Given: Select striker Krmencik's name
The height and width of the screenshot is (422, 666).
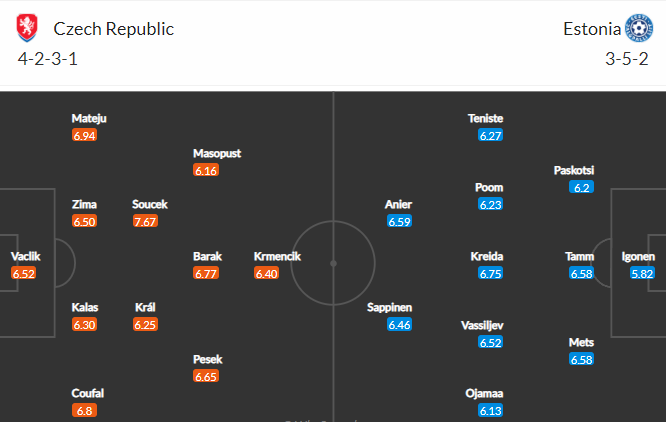Looking at the screenshot, I should tap(277, 256).
